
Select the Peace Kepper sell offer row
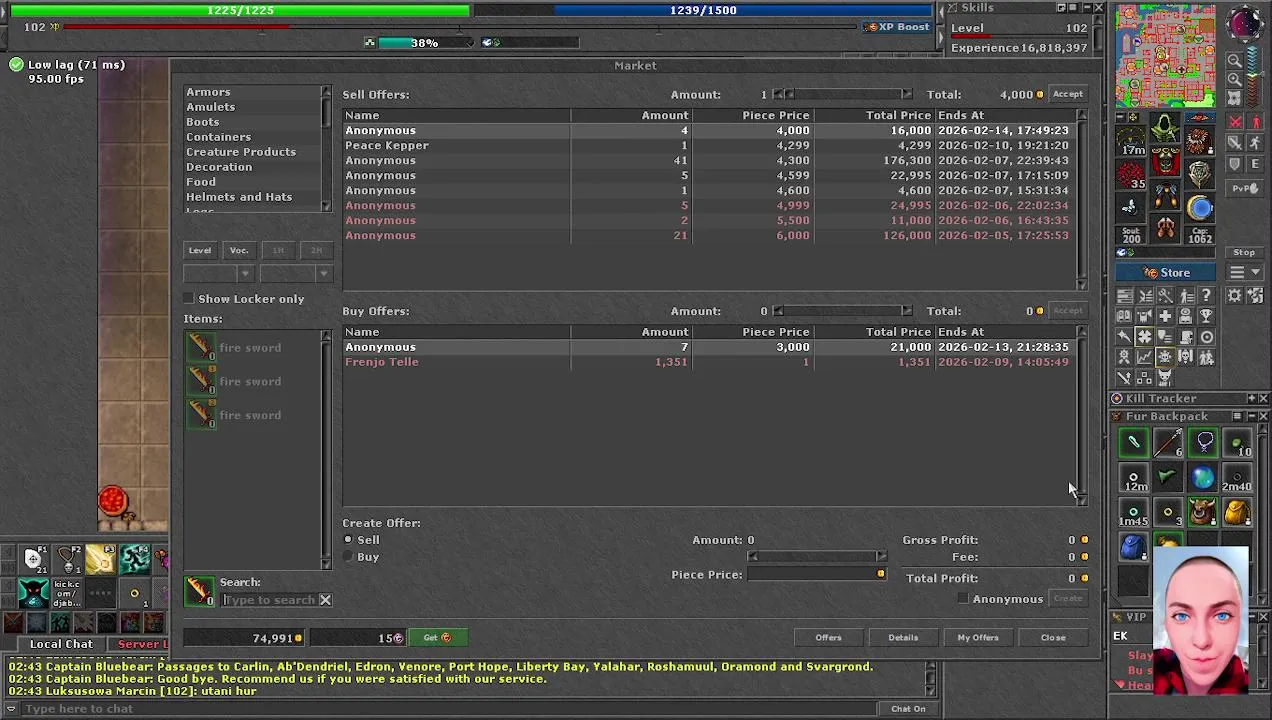click(x=711, y=146)
